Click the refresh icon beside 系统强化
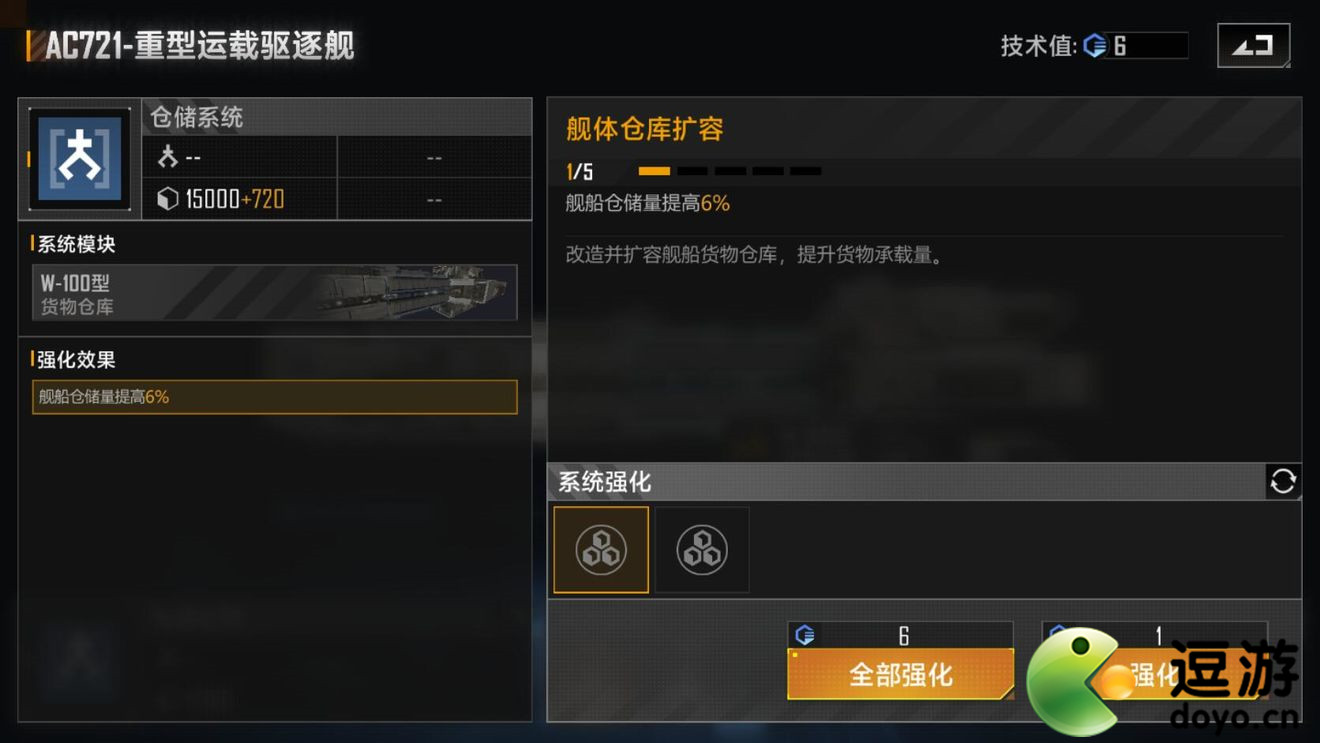1320x743 pixels. tap(1283, 481)
